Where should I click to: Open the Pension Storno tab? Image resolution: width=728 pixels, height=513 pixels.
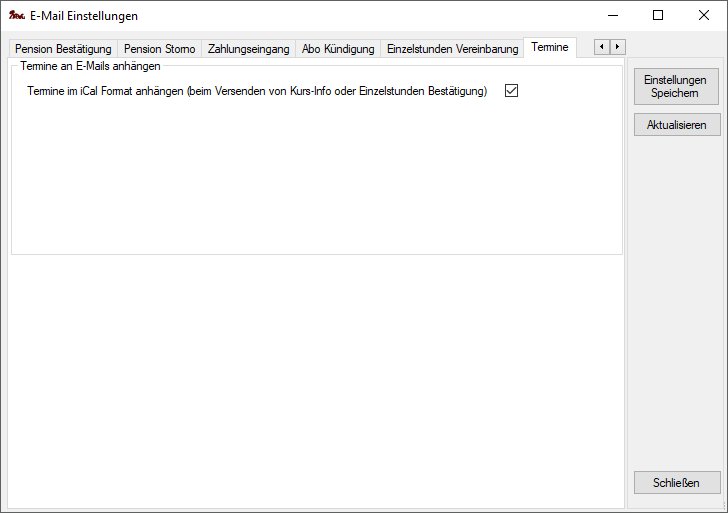[159, 49]
